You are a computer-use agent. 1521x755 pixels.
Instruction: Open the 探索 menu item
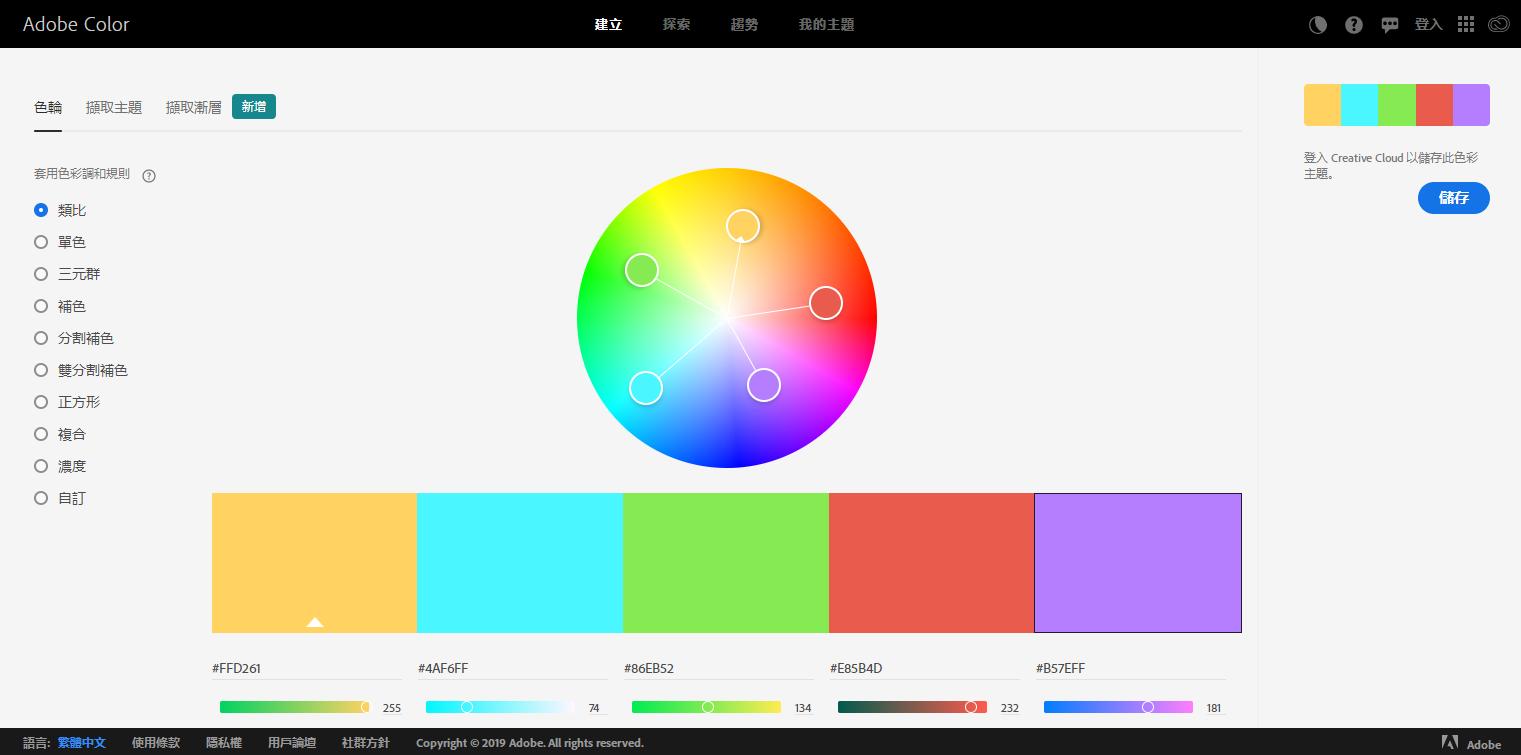[x=676, y=24]
